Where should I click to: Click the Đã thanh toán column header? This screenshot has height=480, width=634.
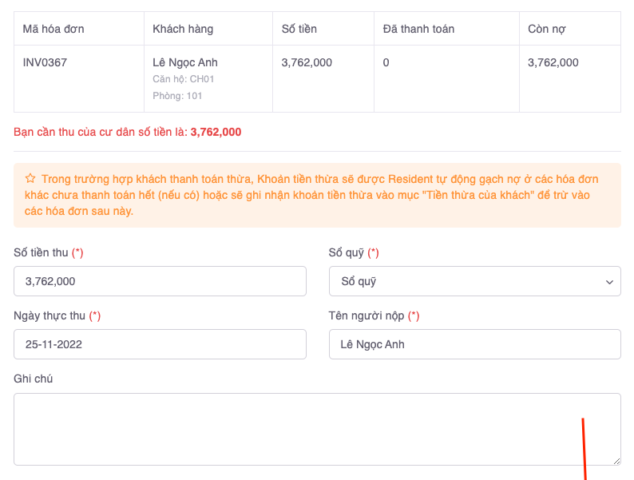tap(418, 29)
